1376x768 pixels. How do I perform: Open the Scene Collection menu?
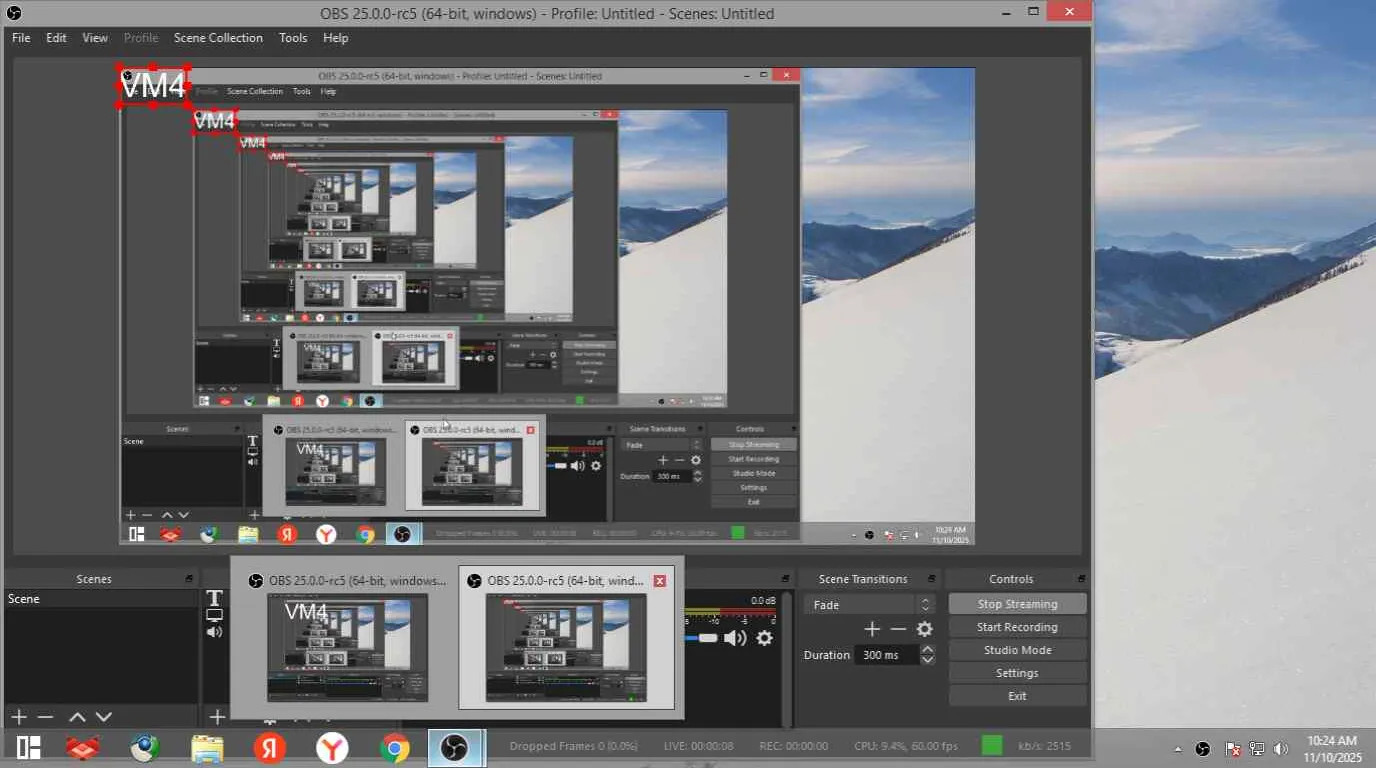click(218, 38)
